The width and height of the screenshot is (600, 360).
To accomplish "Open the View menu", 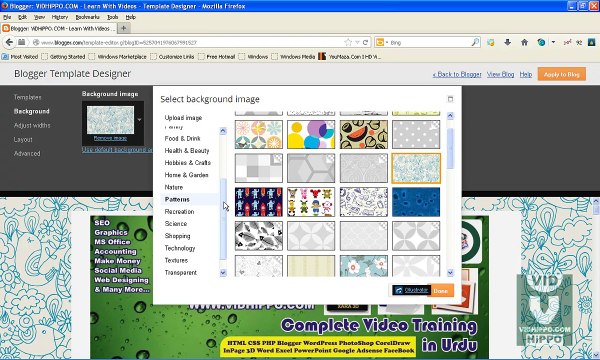I will [x=39, y=17].
